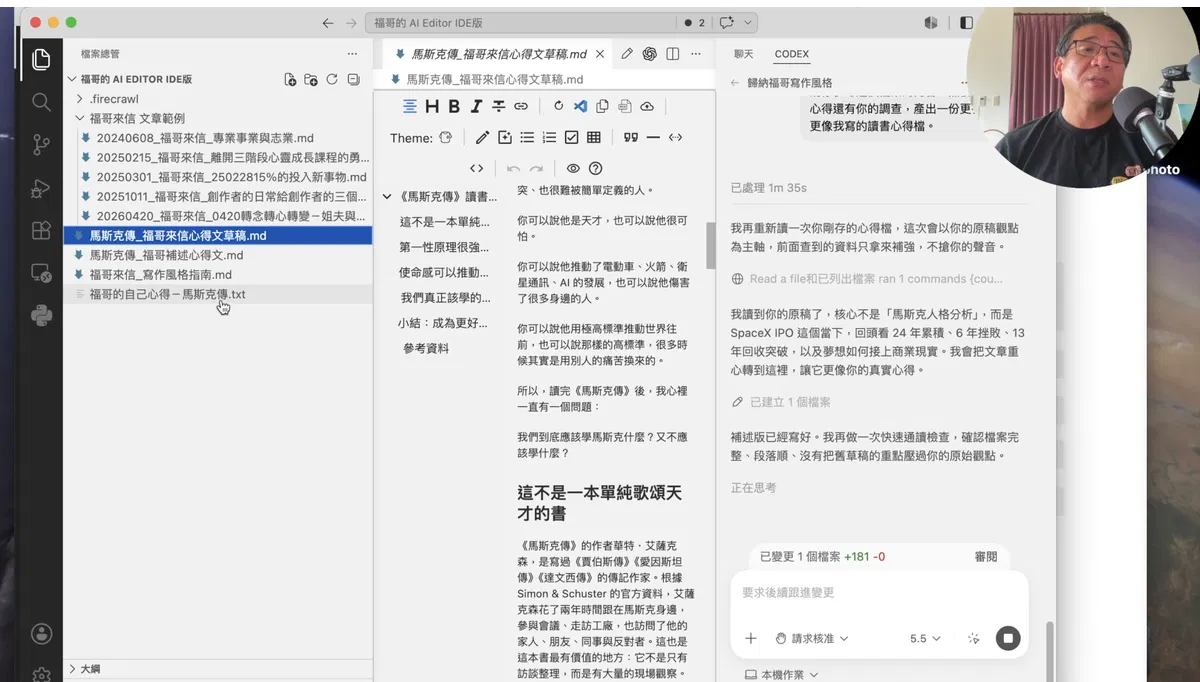Open the Python view in activity bar
1200x682 pixels.
[41, 315]
